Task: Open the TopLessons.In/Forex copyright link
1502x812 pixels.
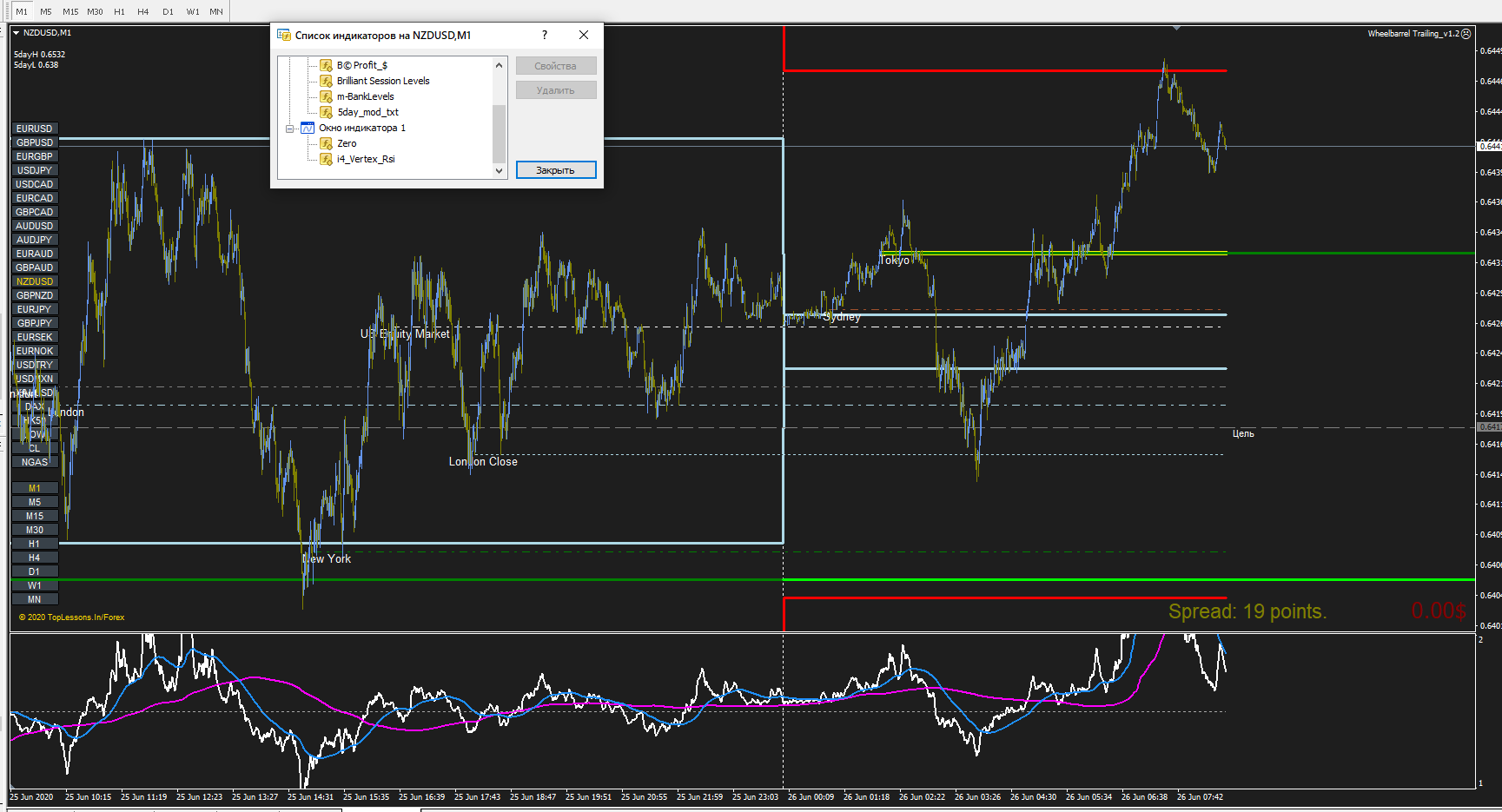Action: (72, 617)
